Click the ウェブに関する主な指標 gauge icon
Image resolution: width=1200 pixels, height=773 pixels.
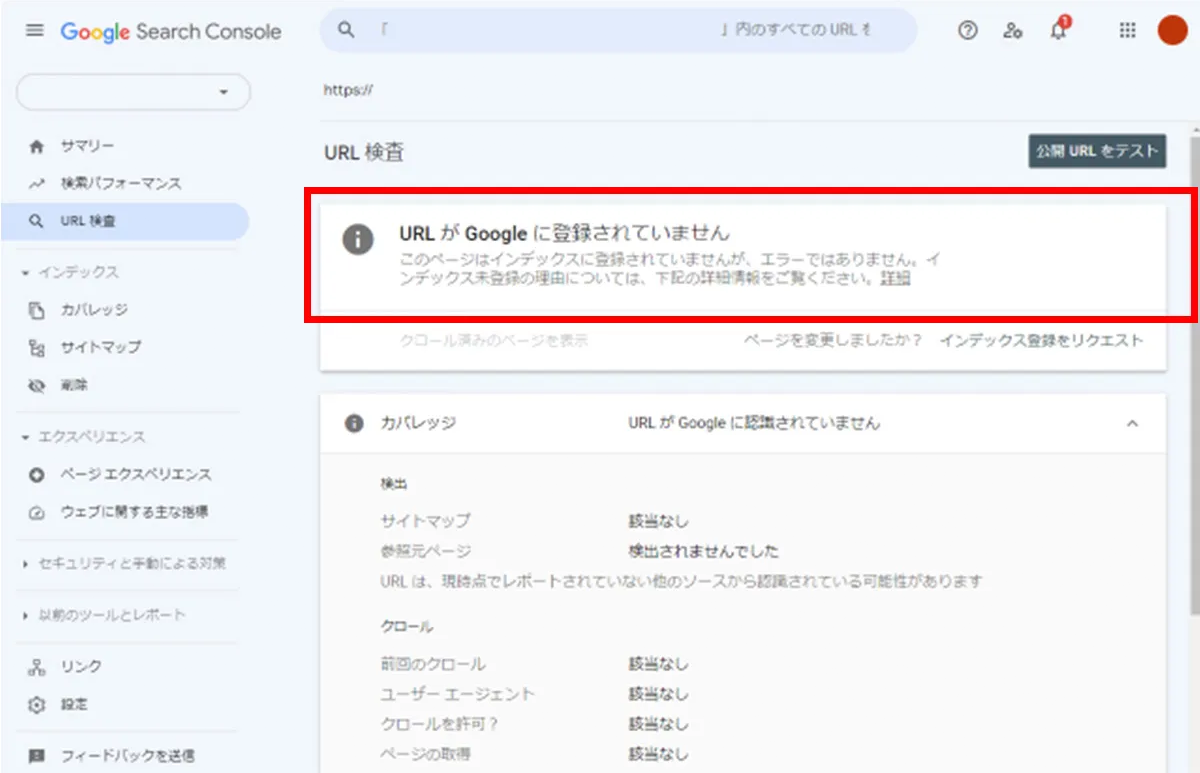[x=37, y=512]
